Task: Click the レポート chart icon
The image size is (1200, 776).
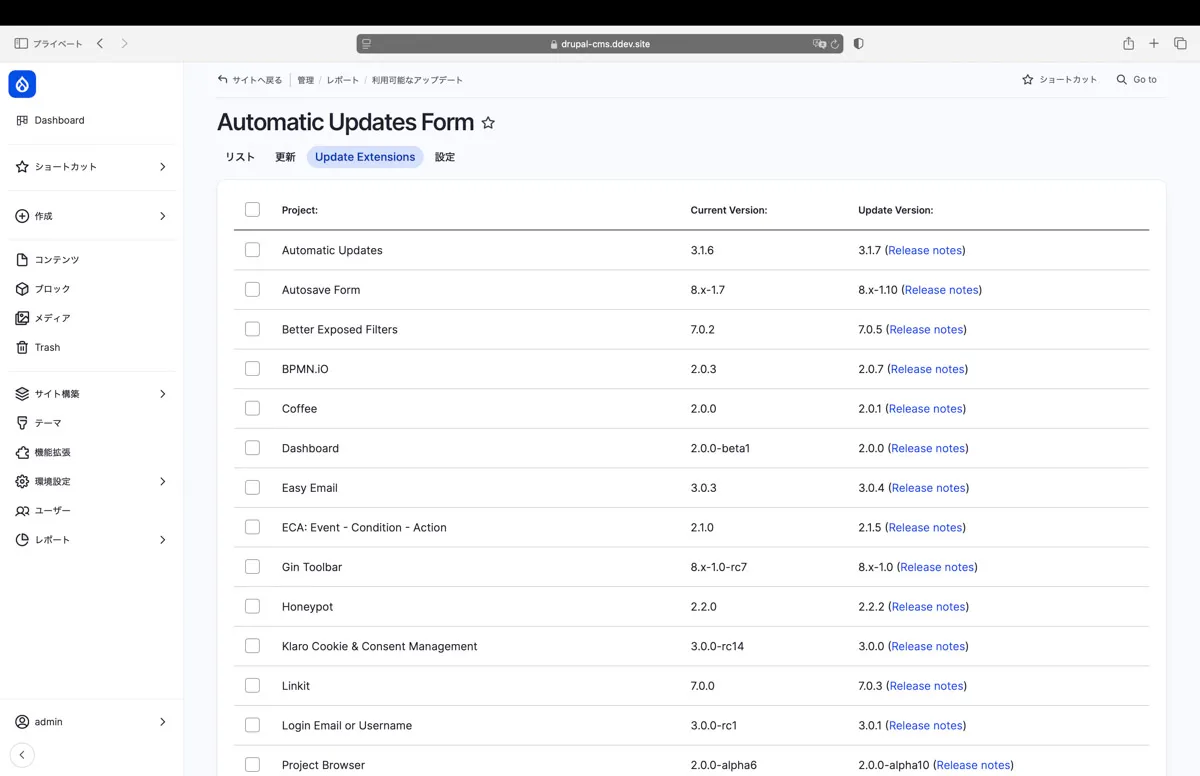Action: pyautogui.click(x=22, y=540)
